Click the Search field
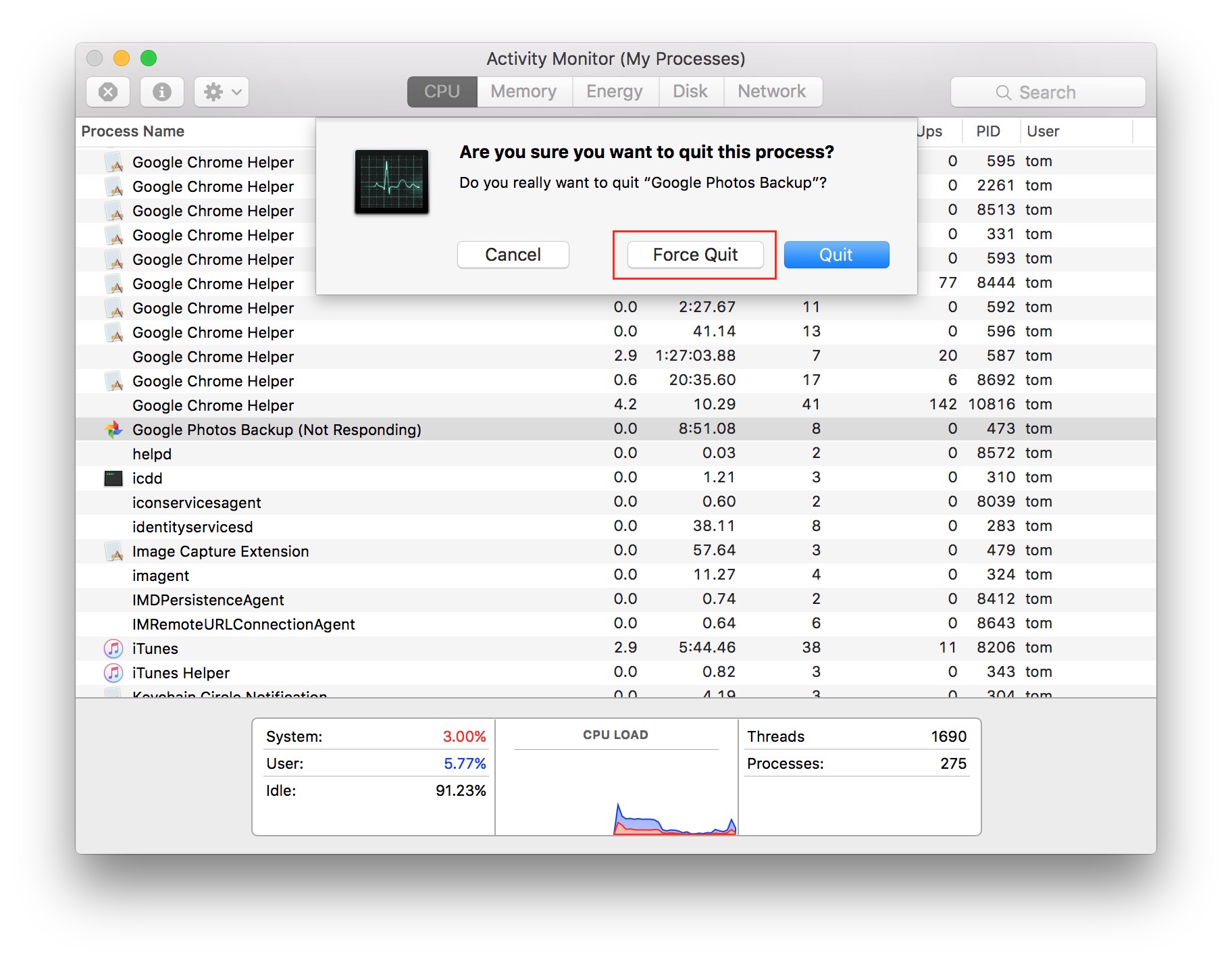1232x962 pixels. [x=1046, y=92]
